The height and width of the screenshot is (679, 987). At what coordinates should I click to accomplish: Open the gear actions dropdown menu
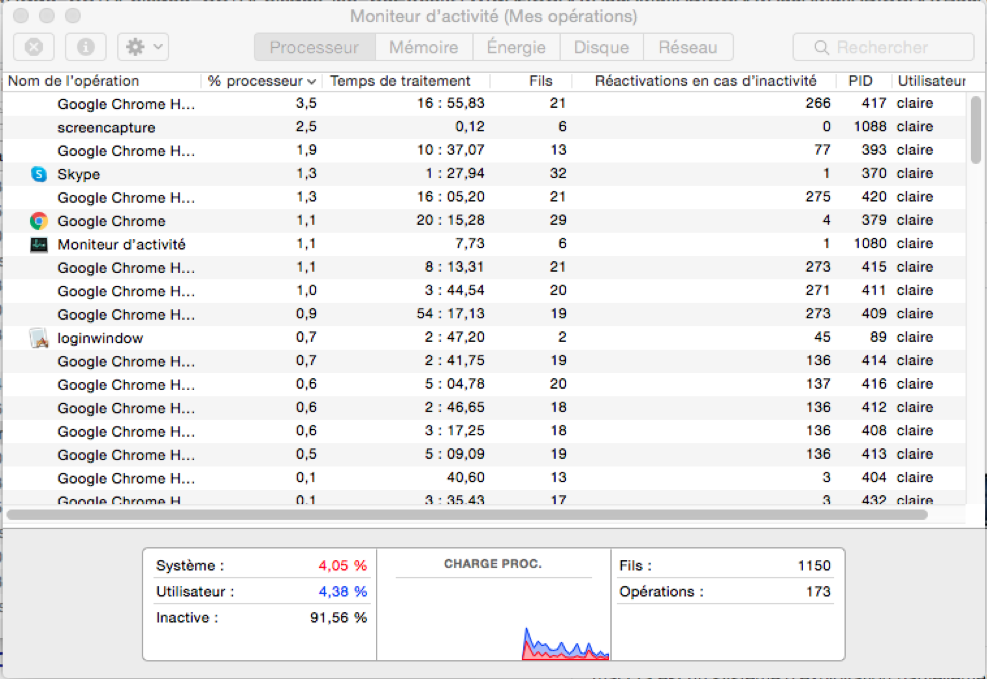click(143, 47)
